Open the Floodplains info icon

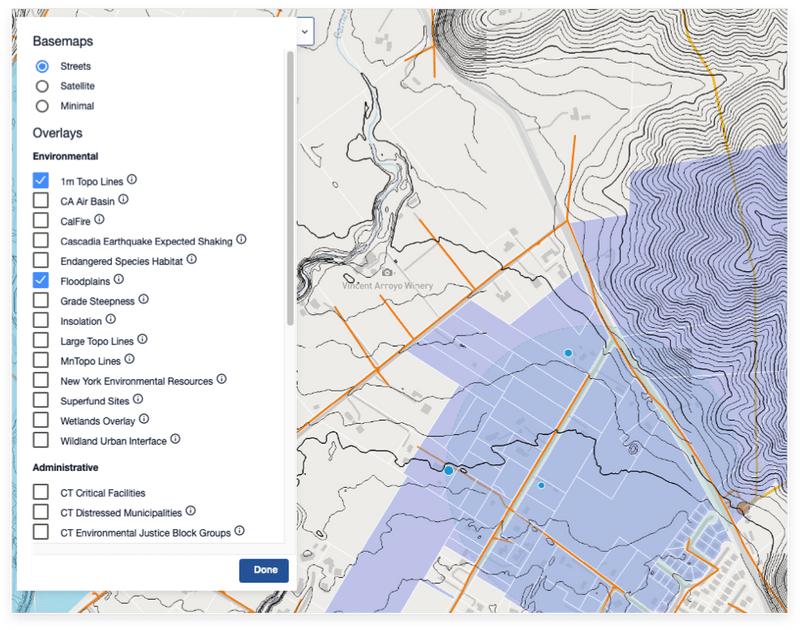coord(120,279)
